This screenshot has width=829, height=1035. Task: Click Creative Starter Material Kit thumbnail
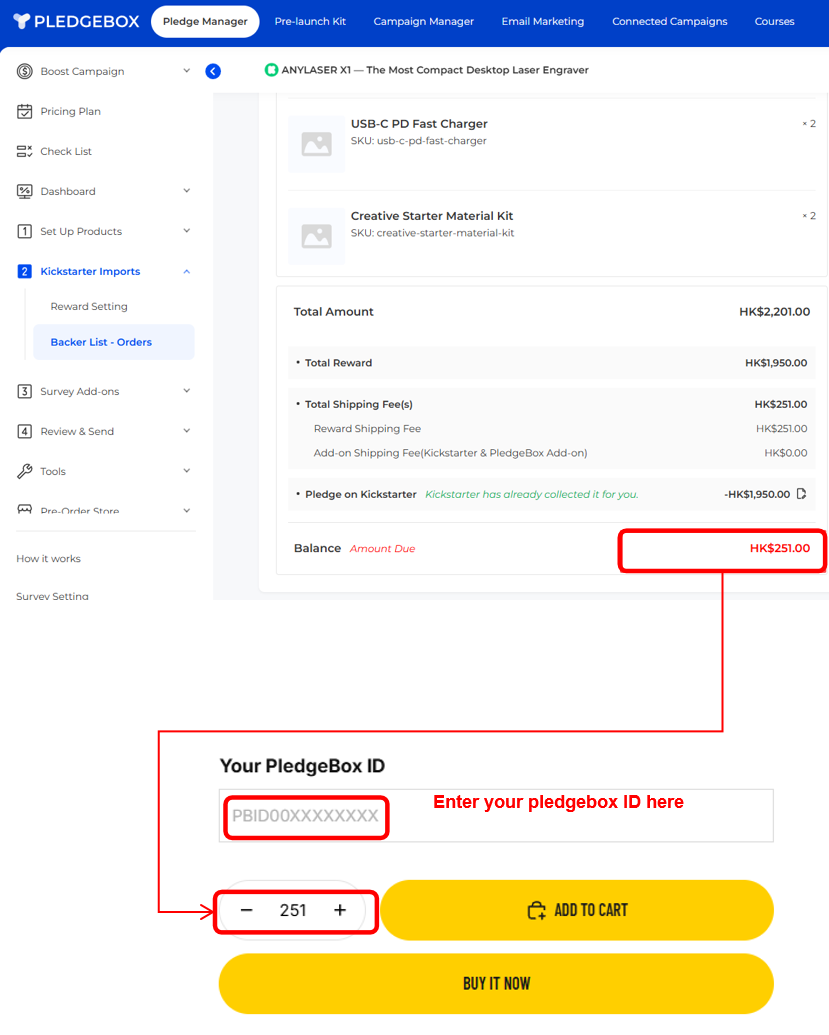click(x=316, y=236)
